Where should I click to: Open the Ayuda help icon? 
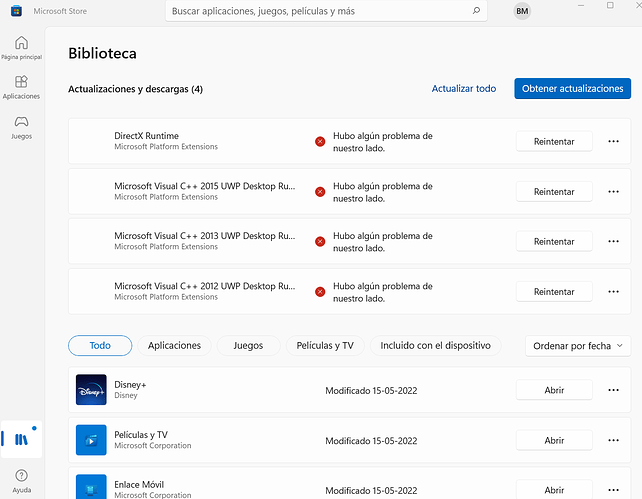(21, 476)
